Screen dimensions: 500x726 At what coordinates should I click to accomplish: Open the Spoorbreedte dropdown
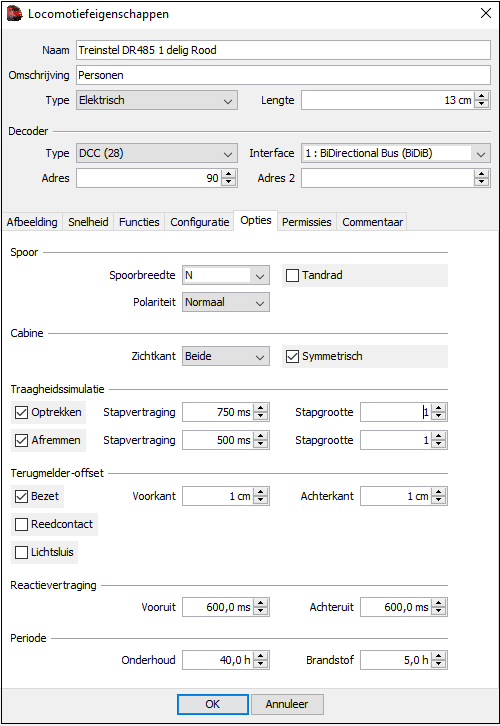[226, 275]
